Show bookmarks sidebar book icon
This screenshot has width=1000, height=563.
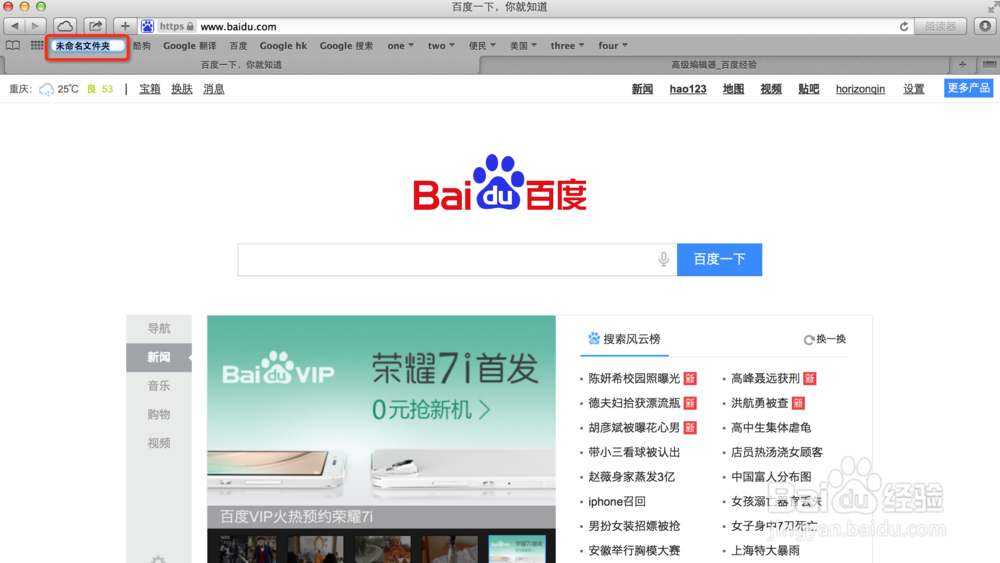coord(13,45)
